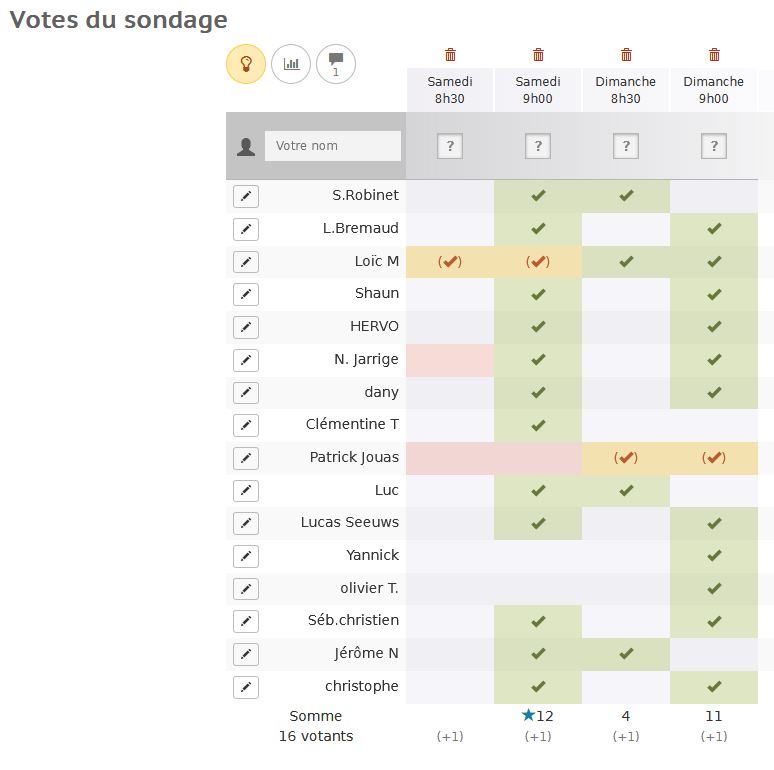Edit Loïc M's vote row
Screen dimensions: 774x770
(x=246, y=262)
